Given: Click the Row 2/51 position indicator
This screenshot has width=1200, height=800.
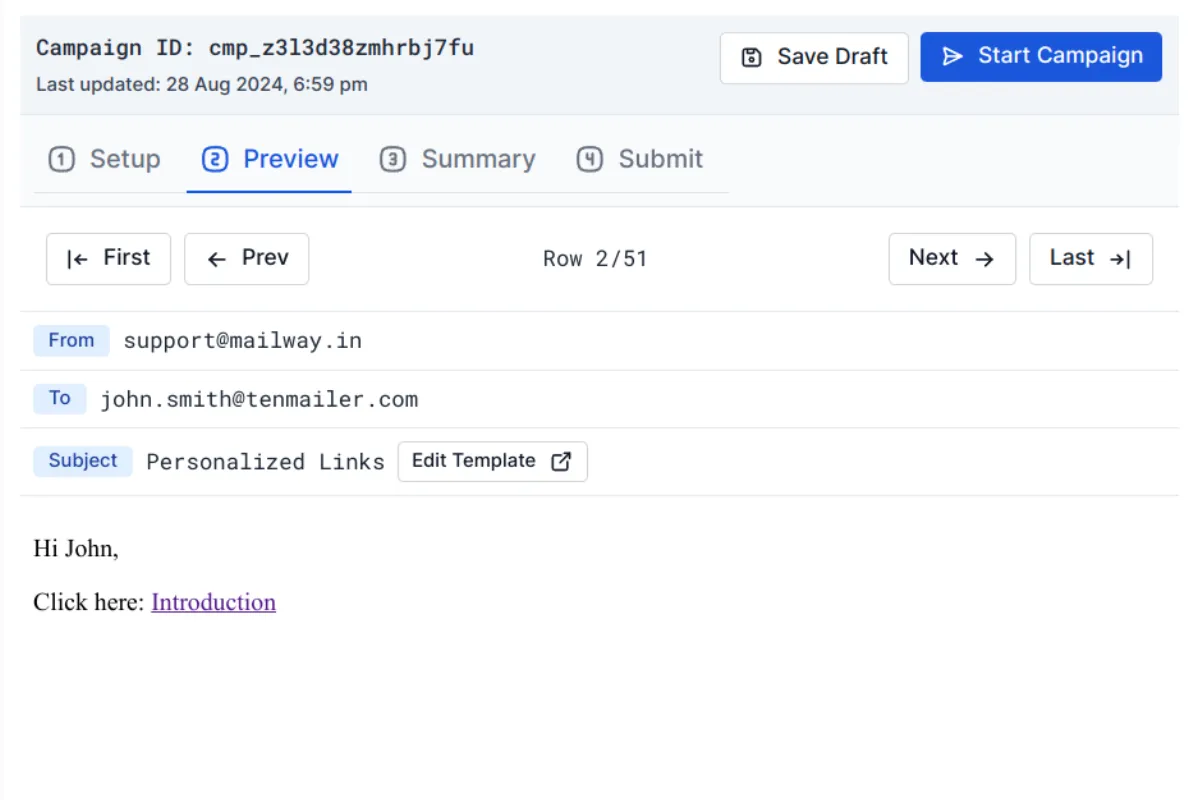Looking at the screenshot, I should (596, 258).
